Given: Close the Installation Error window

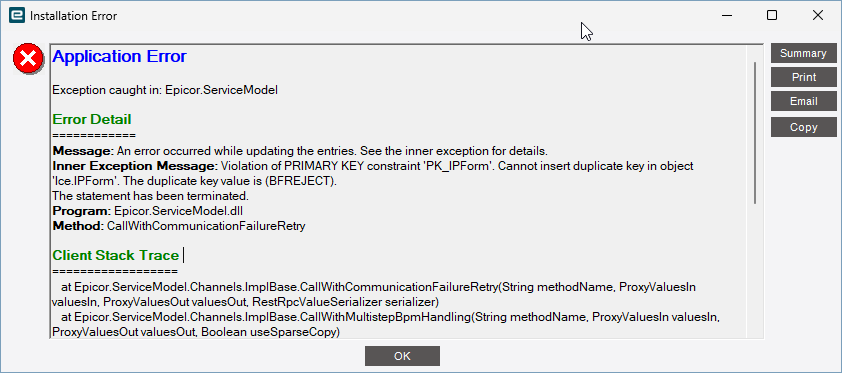Looking at the screenshot, I should click(818, 16).
